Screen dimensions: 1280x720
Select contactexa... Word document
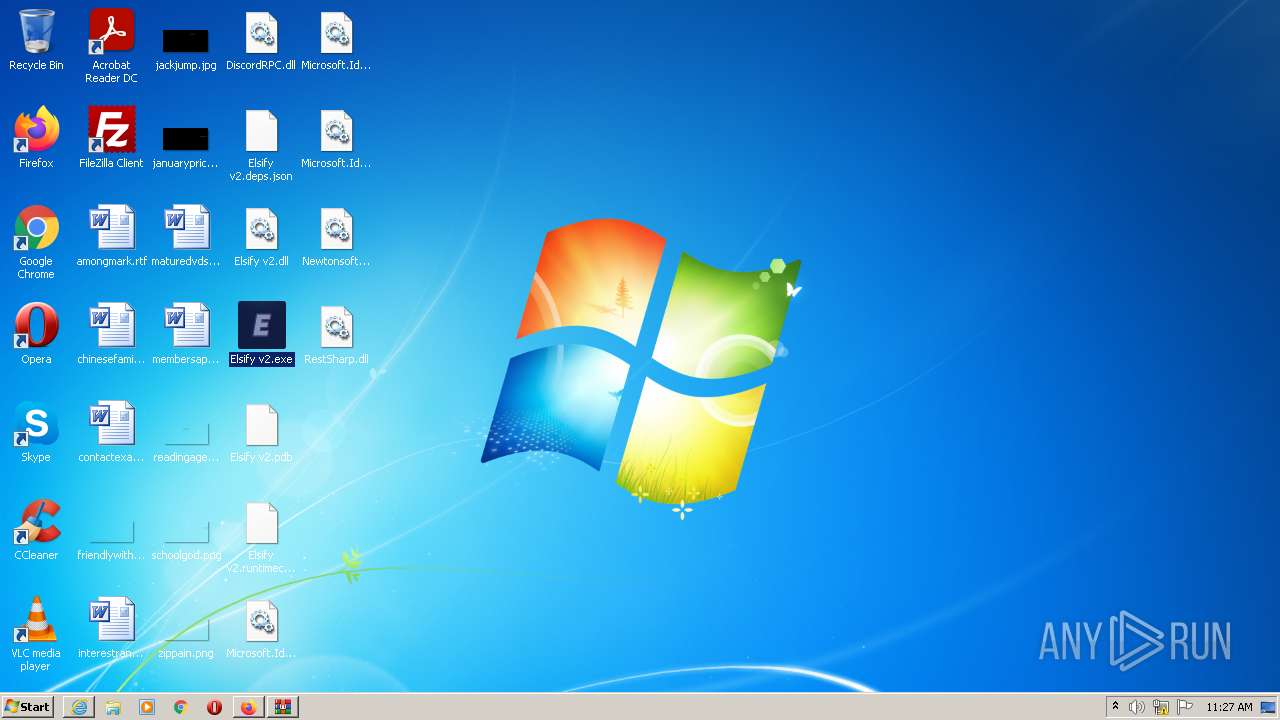pyautogui.click(x=111, y=432)
